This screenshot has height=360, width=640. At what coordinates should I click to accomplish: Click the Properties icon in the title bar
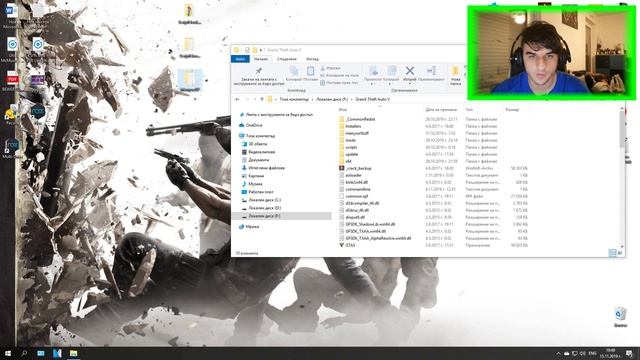coord(247,50)
